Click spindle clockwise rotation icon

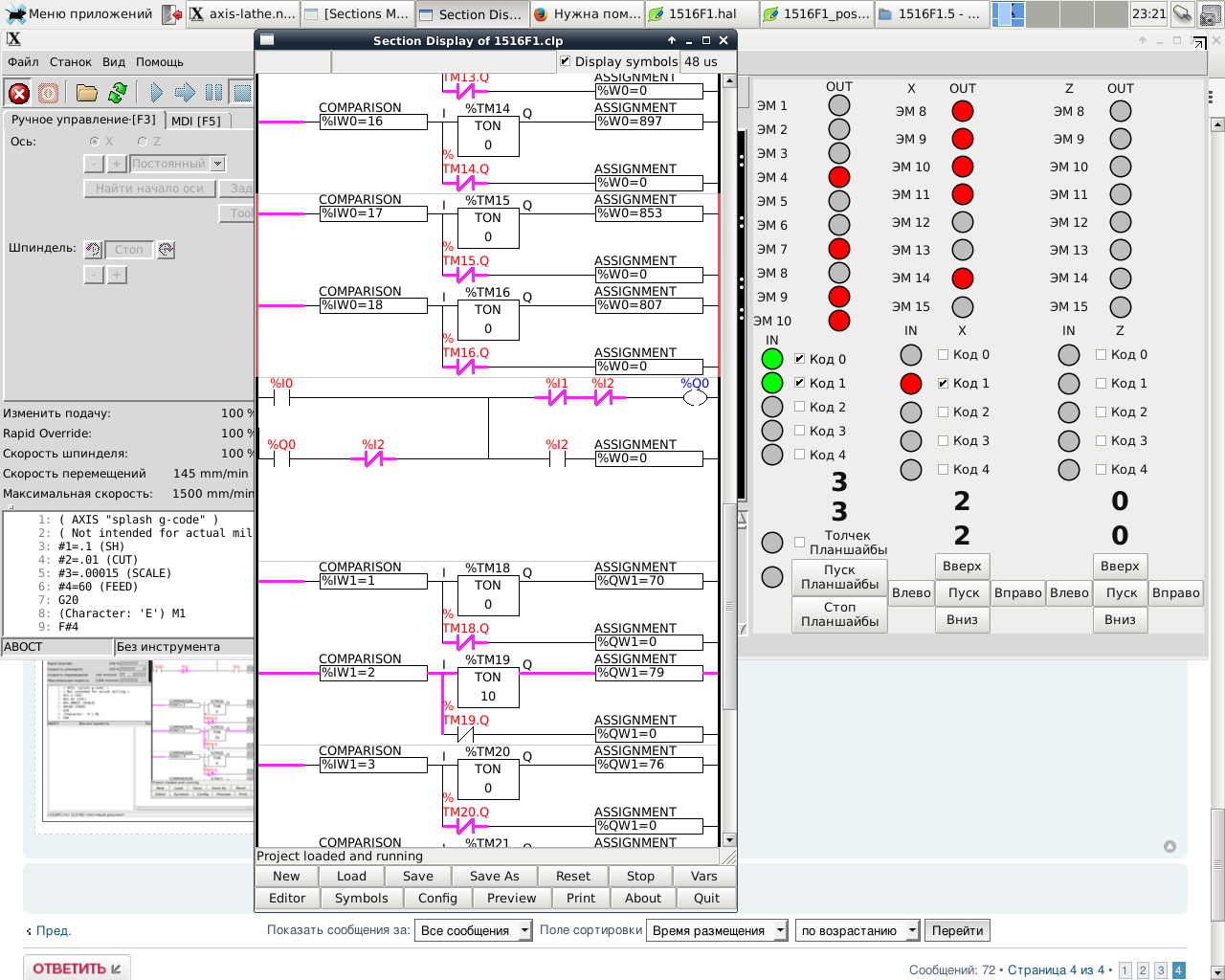(x=166, y=250)
